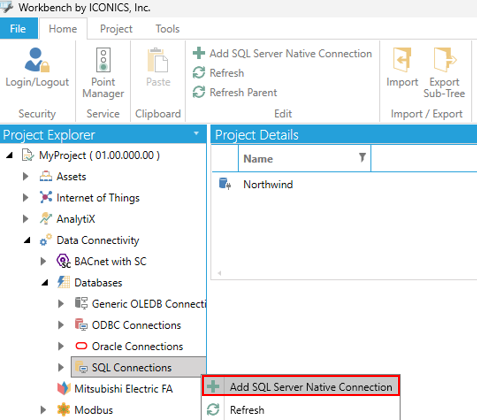Open the Tools ribbon tab
477x420 pixels.
point(167,29)
